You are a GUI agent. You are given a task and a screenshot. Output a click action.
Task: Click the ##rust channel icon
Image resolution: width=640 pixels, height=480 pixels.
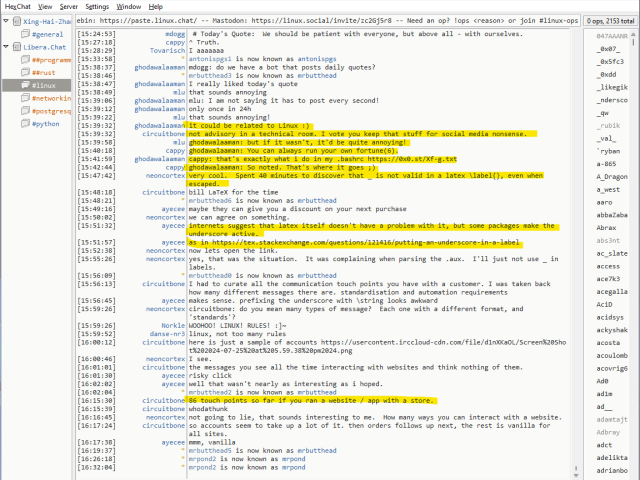point(25,73)
